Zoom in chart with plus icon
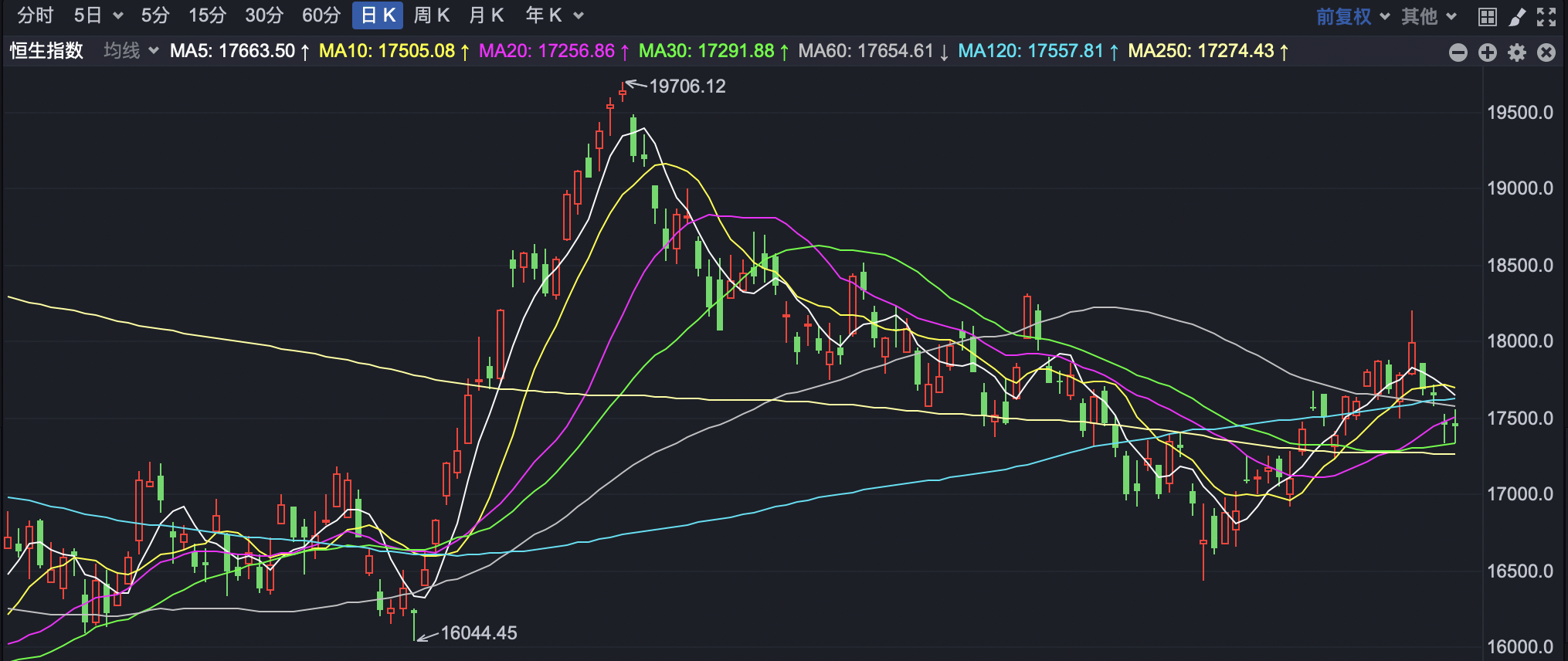The height and width of the screenshot is (661, 1568). 1488,52
